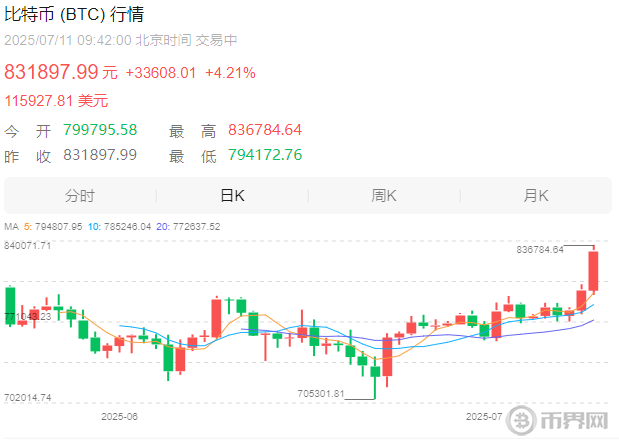Click the USD price 115927.81 美元
619x448 pixels.
tap(56, 101)
